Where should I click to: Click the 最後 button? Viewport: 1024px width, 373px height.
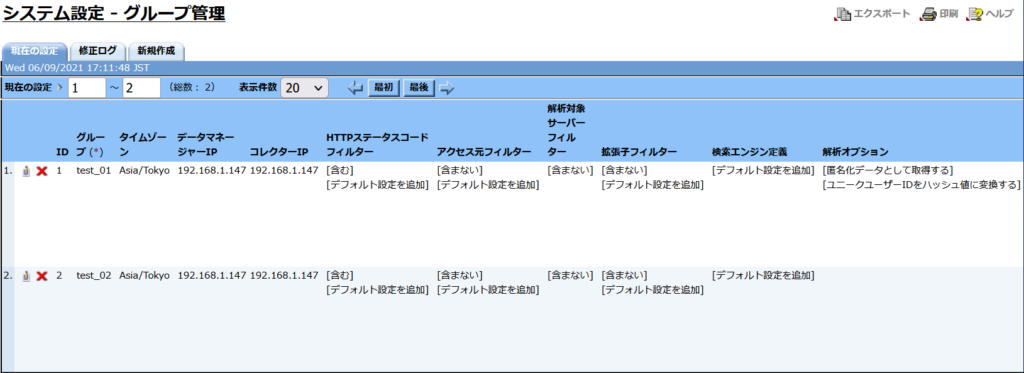(x=419, y=88)
